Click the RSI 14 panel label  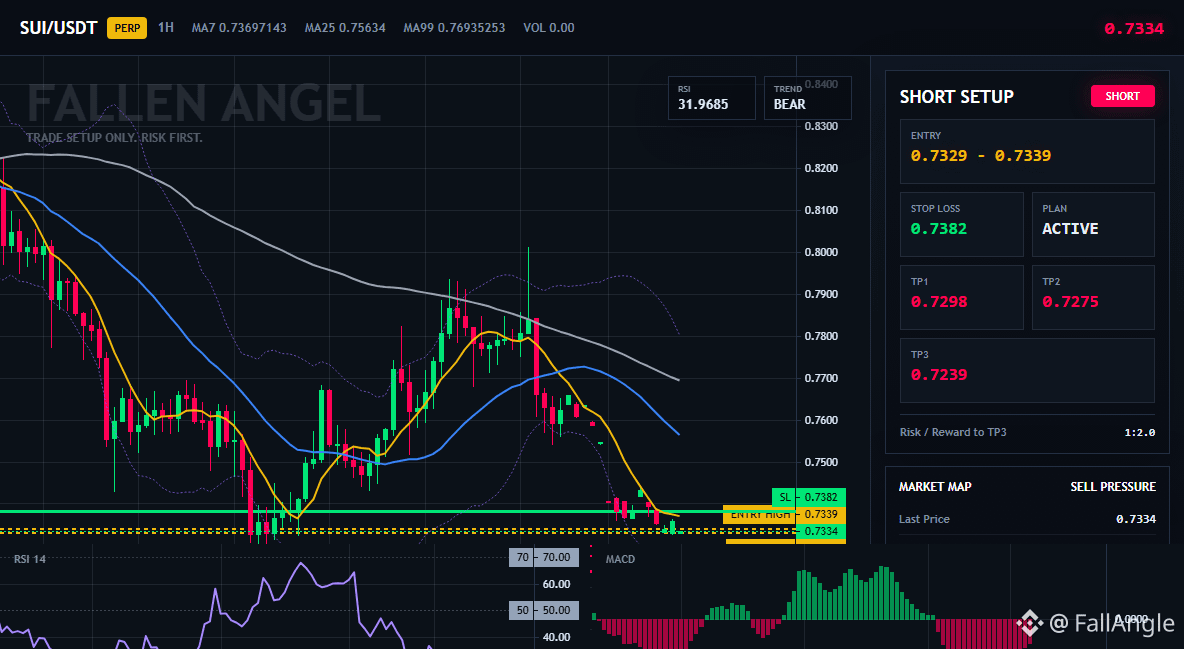tap(30, 559)
